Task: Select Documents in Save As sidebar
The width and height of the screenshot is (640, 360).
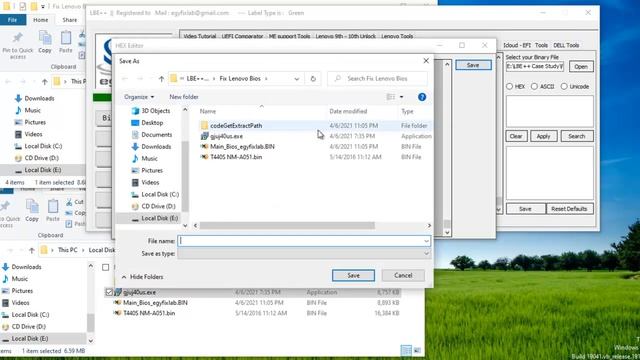Action: [x=152, y=134]
